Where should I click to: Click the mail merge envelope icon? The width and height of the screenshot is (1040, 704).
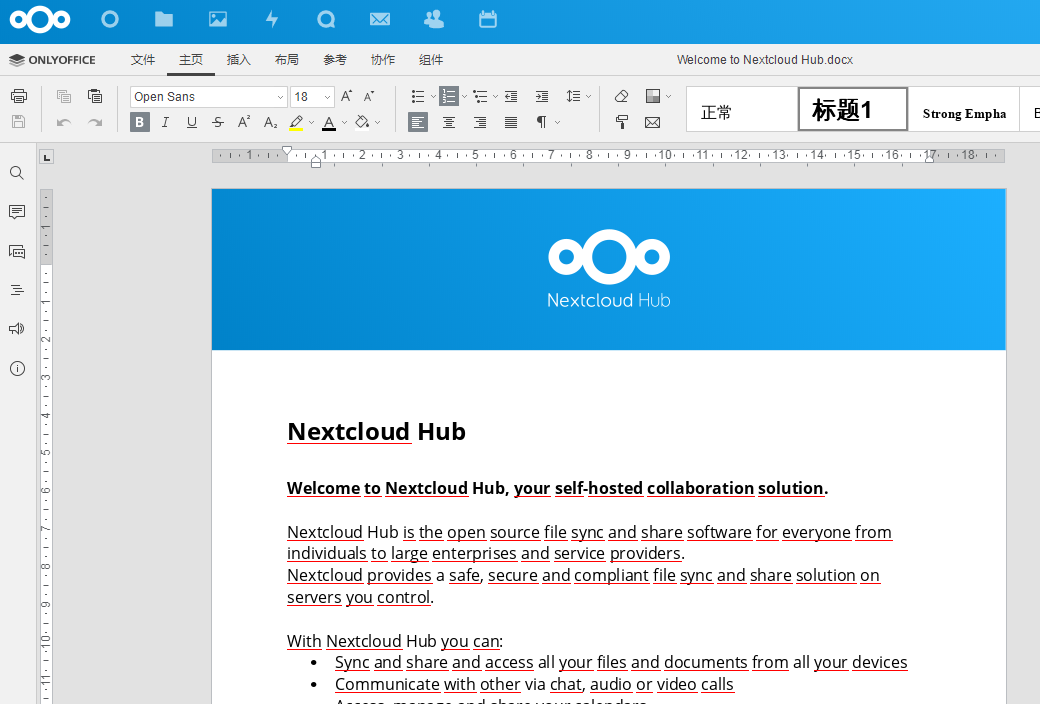coord(653,122)
